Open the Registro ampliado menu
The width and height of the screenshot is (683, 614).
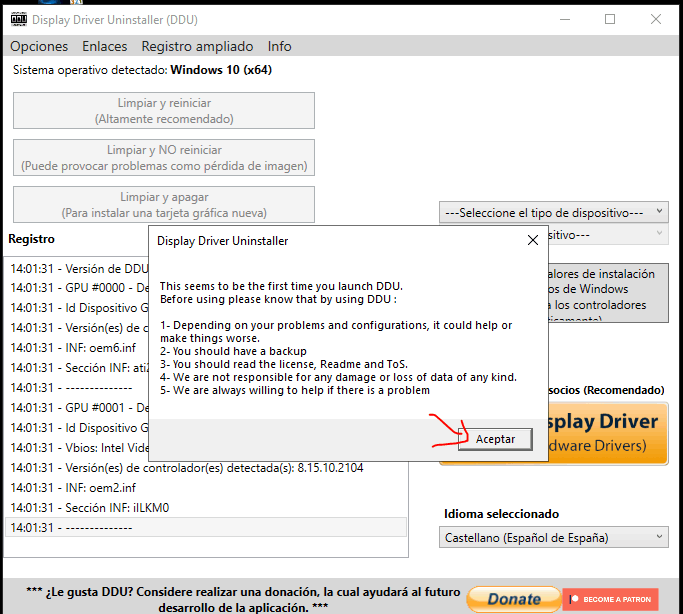[197, 46]
